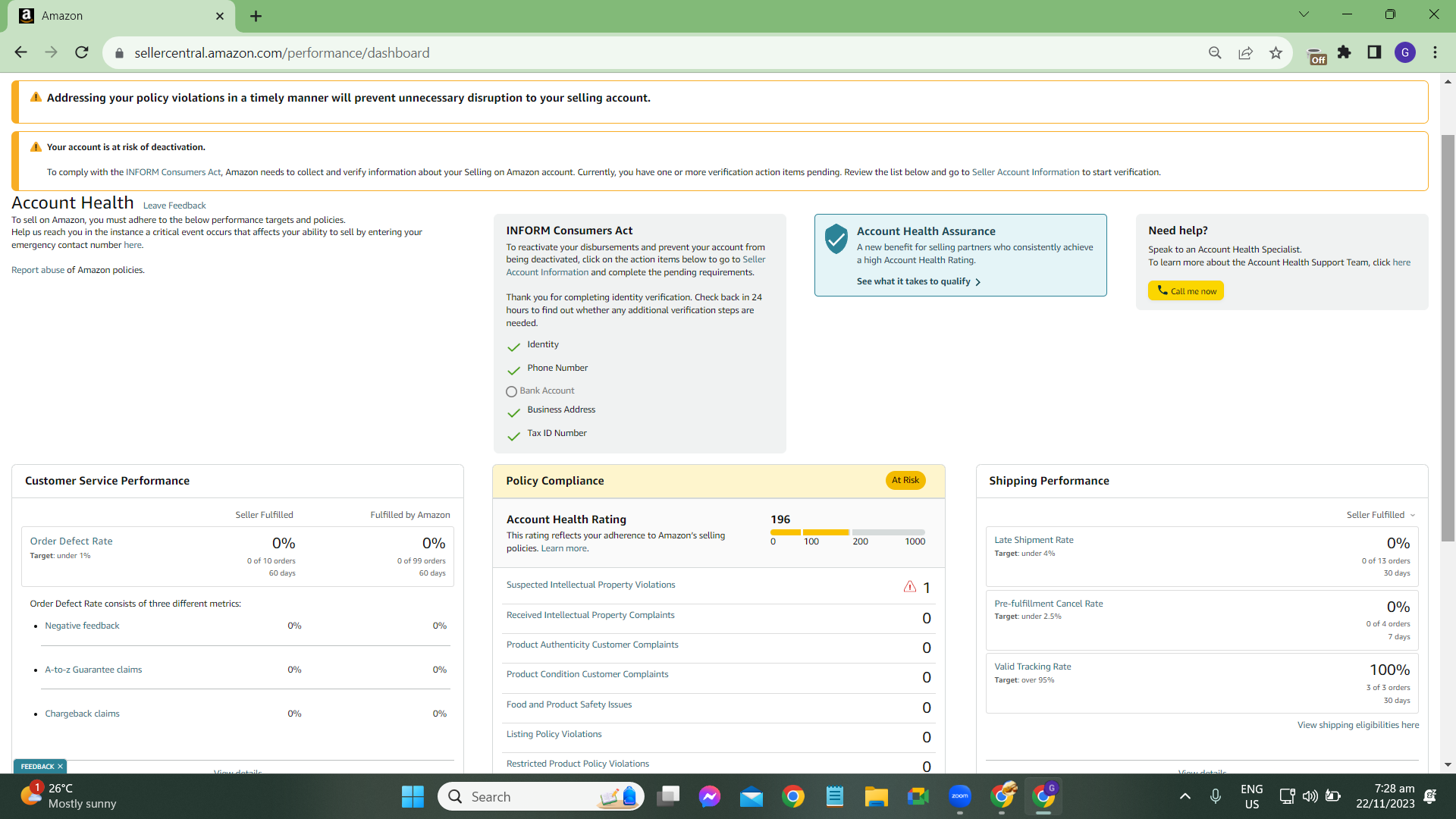Screen dimensions: 1456x819
Task: Open the Task View taskbar icon
Action: click(x=668, y=796)
